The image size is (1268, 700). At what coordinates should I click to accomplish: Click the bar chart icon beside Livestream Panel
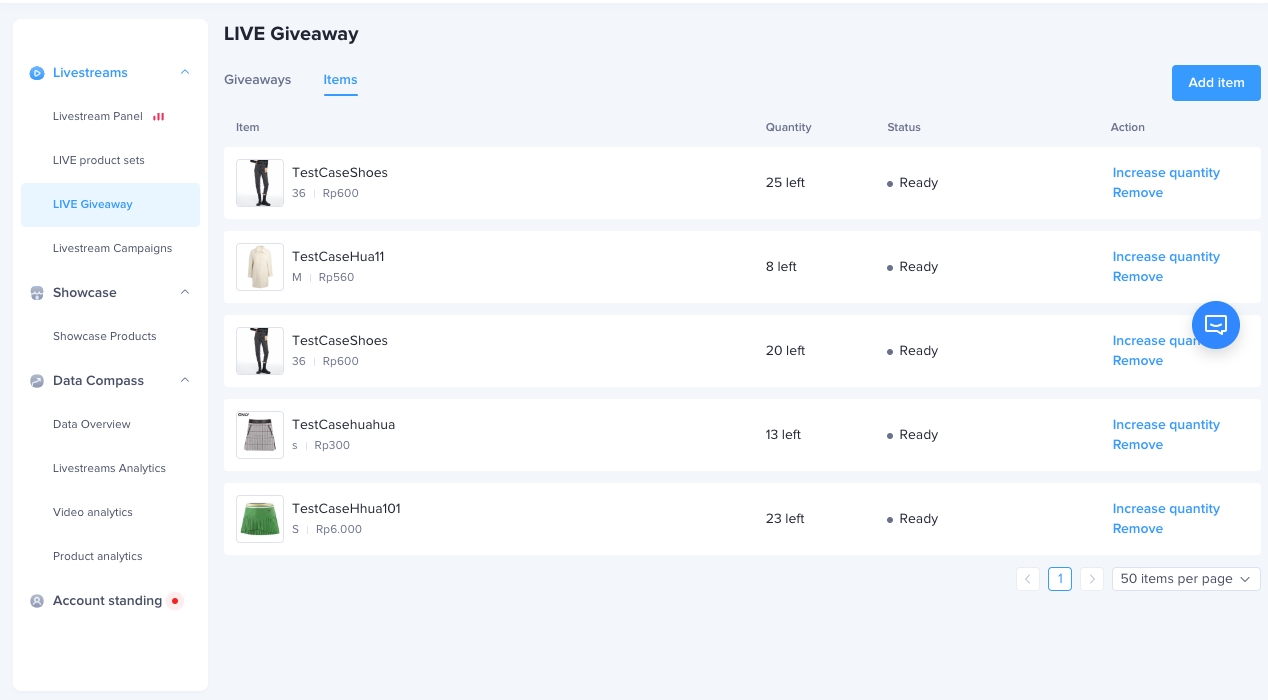pos(158,116)
